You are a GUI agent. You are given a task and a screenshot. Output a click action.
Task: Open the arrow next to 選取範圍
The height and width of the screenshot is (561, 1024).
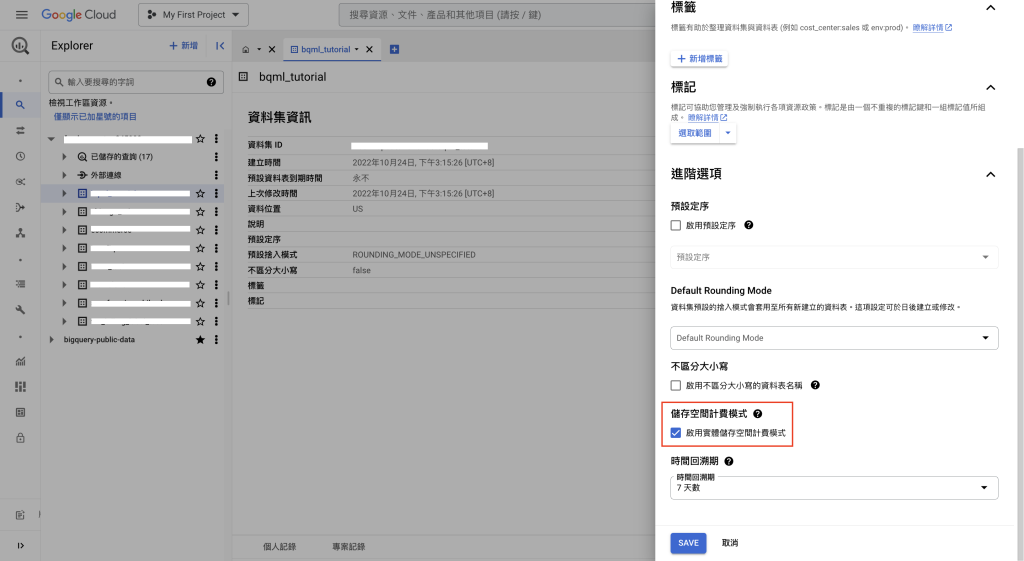(728, 133)
